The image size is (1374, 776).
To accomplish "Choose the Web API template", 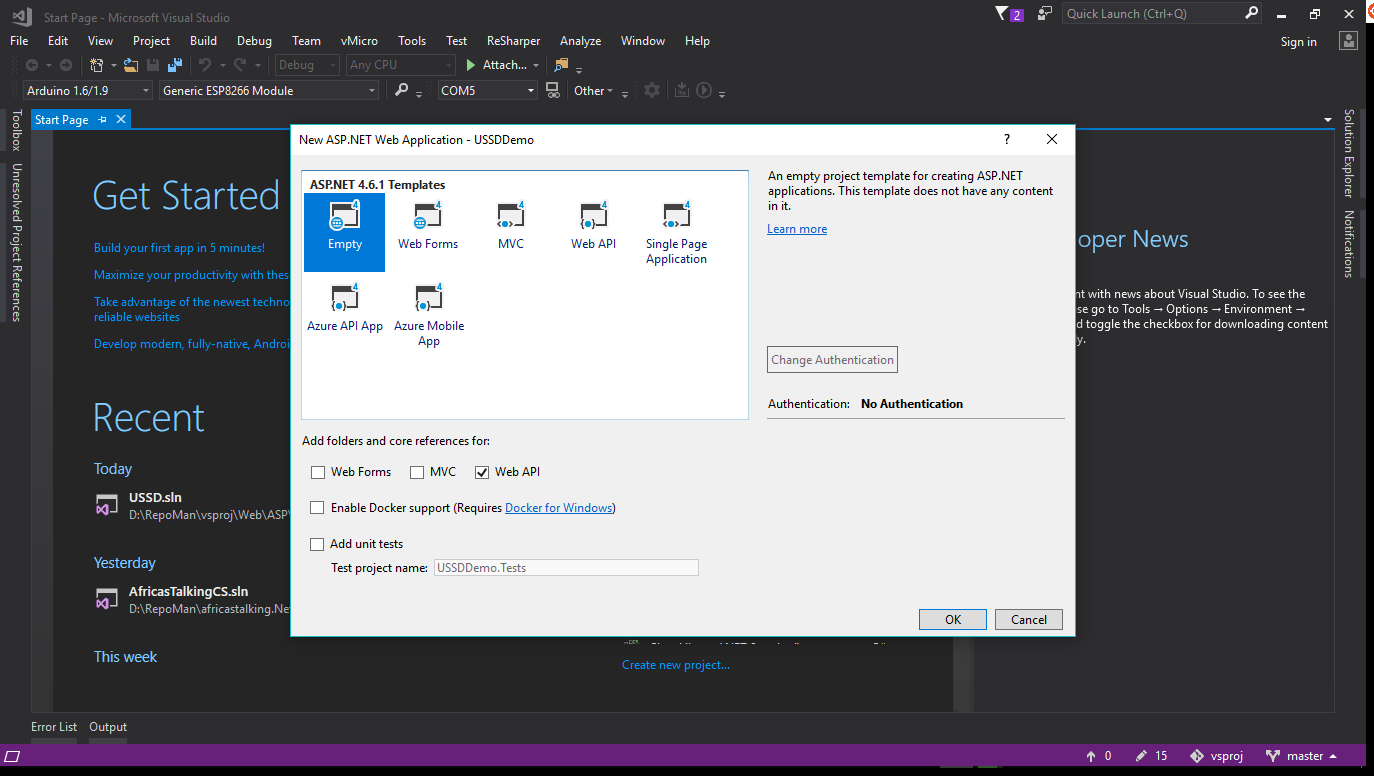I will 593,225.
